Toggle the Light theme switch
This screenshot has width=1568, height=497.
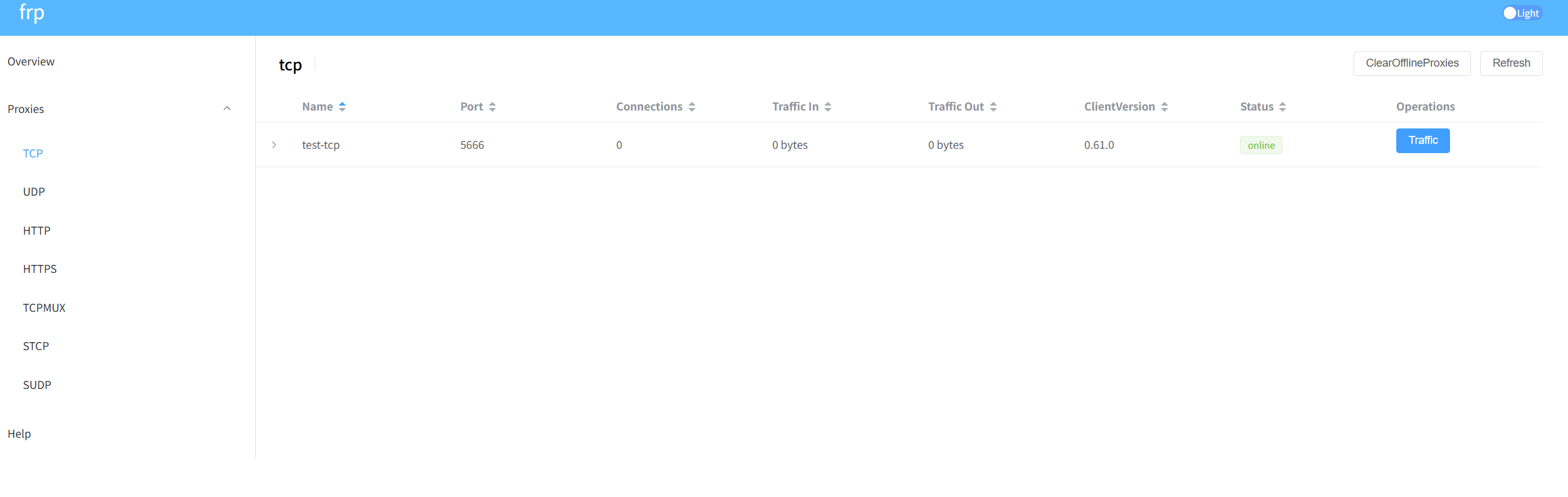pyautogui.click(x=1522, y=13)
